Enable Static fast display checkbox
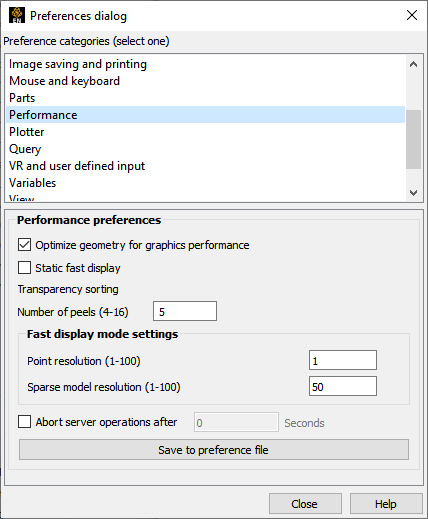This screenshot has height=519, width=428. (x=24, y=268)
